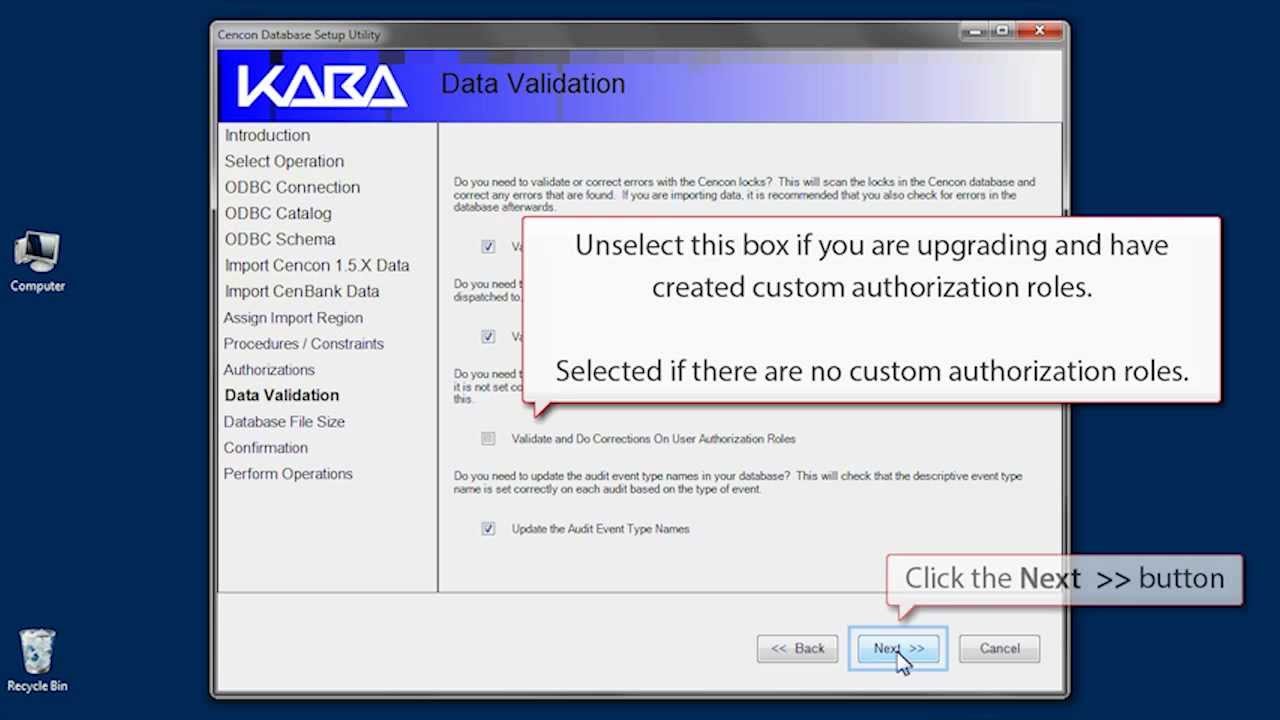Image resolution: width=1280 pixels, height=720 pixels.
Task: Select Procedures / Constraints step
Action: click(x=304, y=343)
